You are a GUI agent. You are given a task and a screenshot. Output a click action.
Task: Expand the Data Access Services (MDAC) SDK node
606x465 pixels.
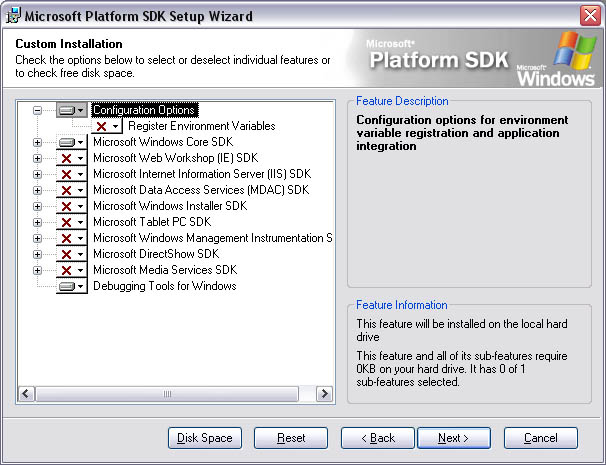[x=37, y=191]
